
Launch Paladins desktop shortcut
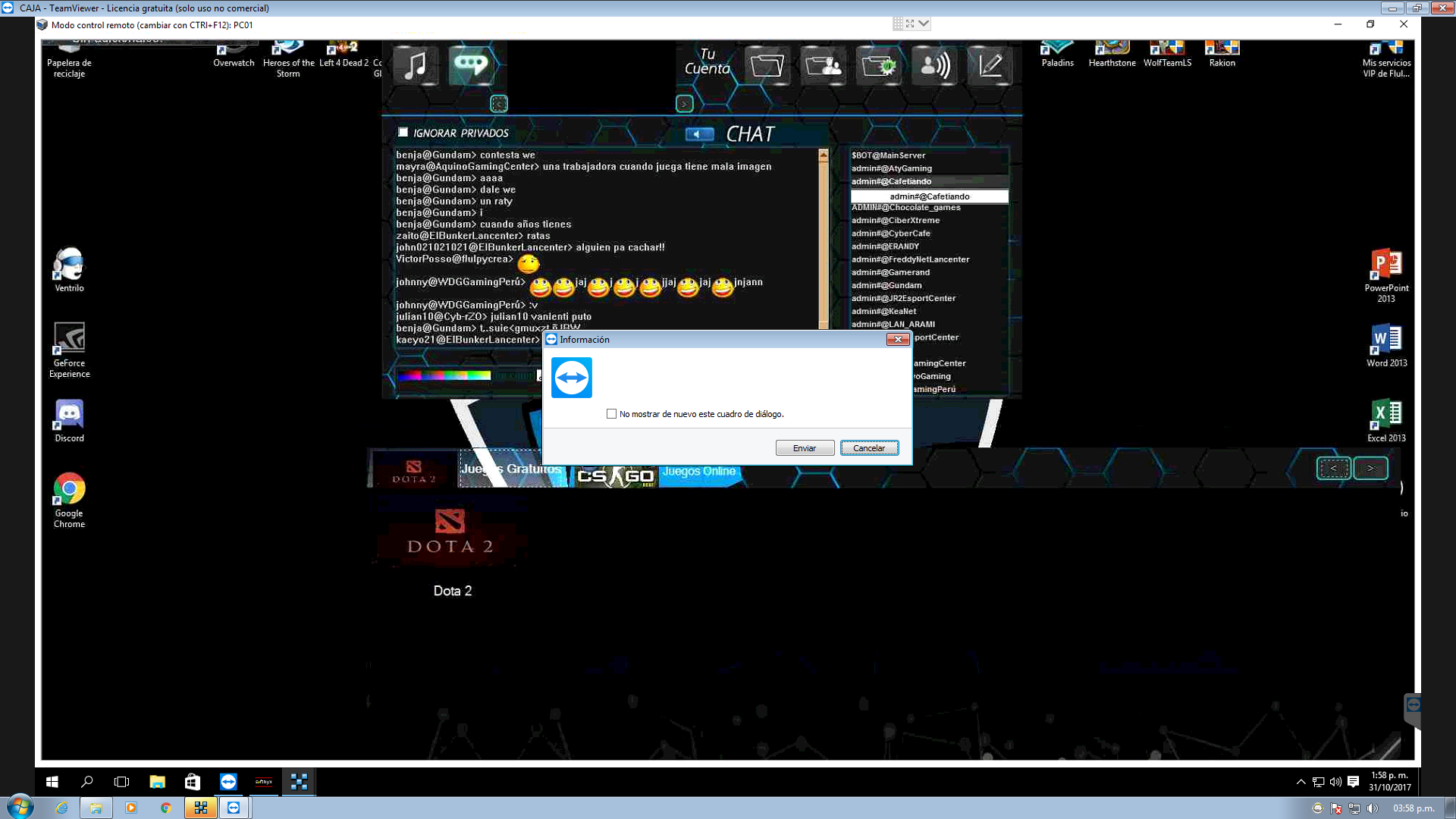(1057, 55)
